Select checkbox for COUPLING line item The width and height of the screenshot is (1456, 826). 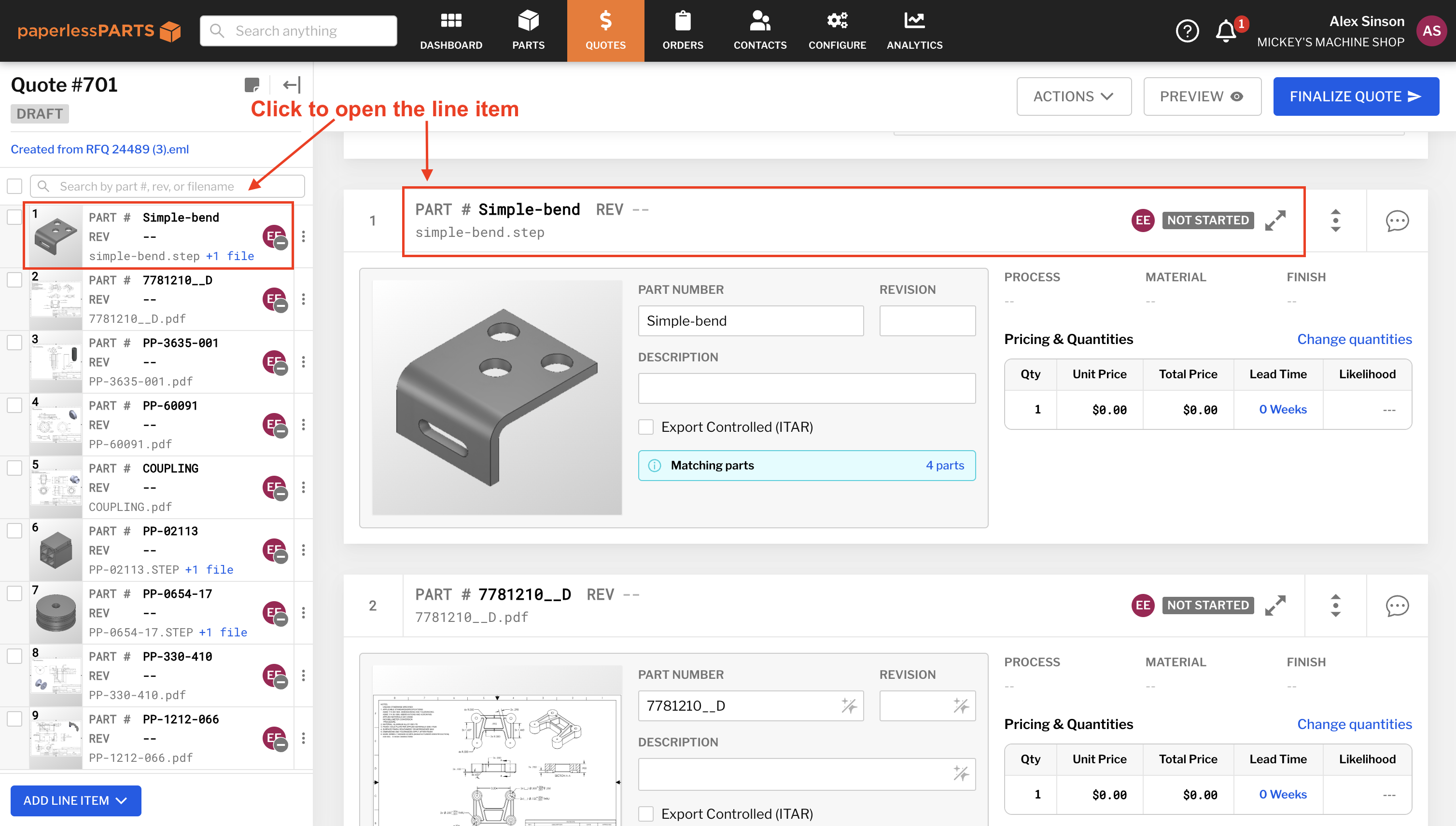tap(14, 468)
